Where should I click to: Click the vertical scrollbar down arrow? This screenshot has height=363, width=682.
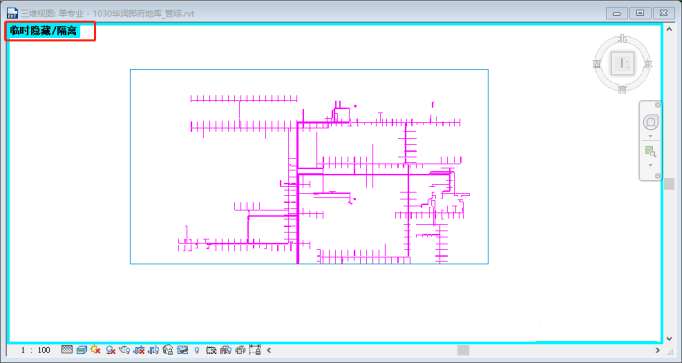tap(669, 338)
